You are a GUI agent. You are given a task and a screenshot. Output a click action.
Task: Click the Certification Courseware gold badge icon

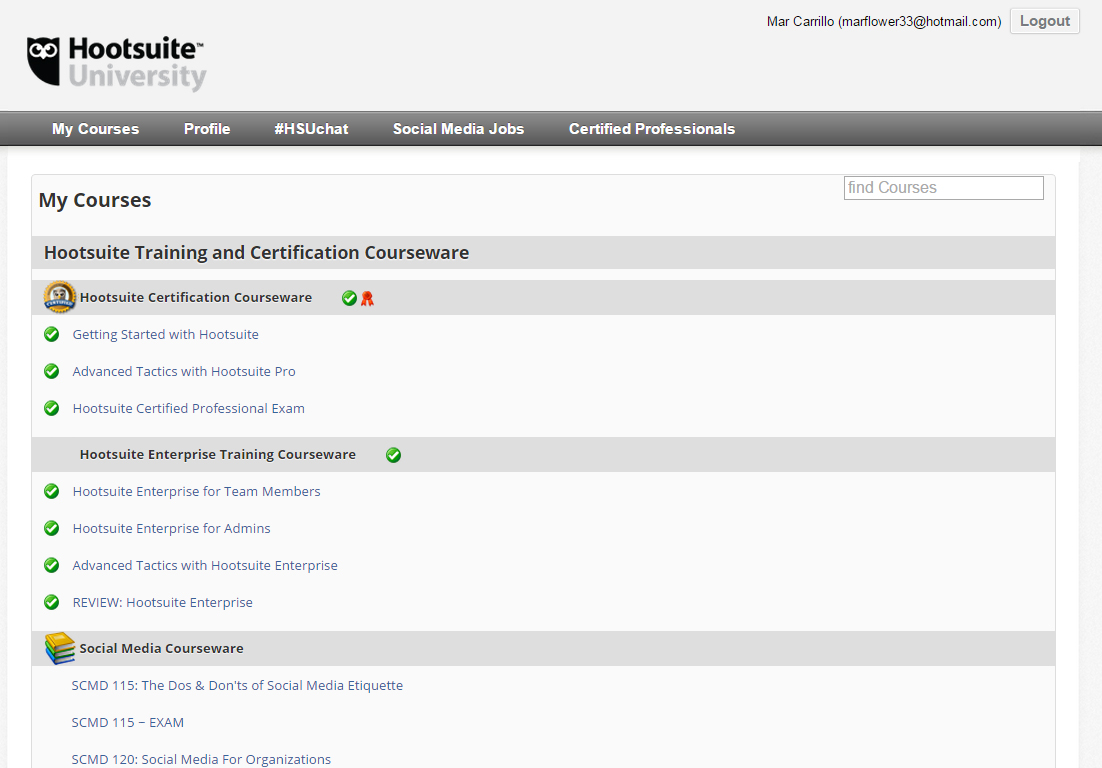60,297
